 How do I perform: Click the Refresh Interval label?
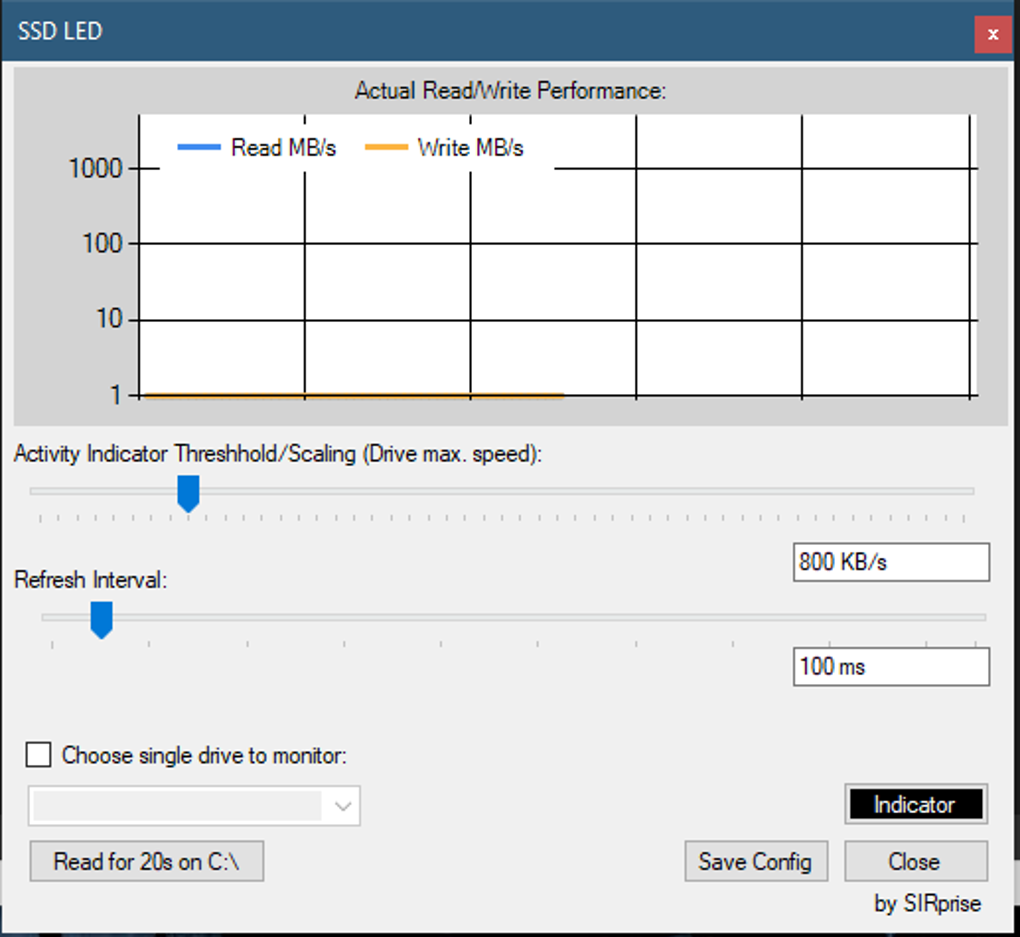tap(90, 579)
